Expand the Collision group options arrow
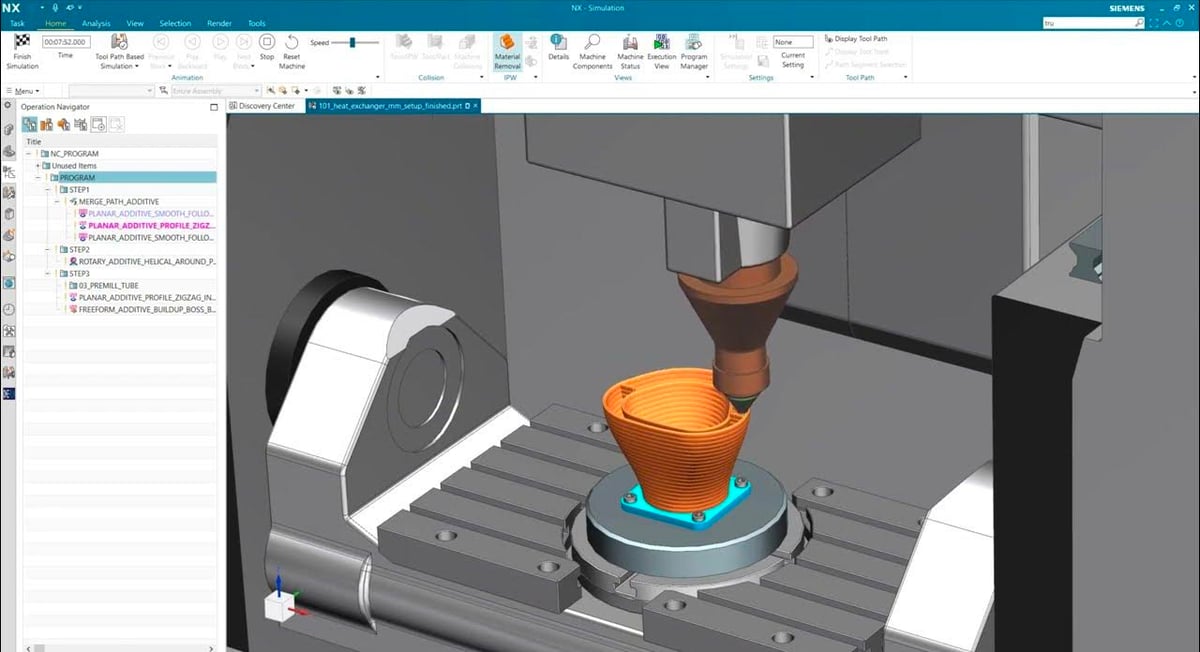This screenshot has height=652, width=1200. click(x=482, y=77)
